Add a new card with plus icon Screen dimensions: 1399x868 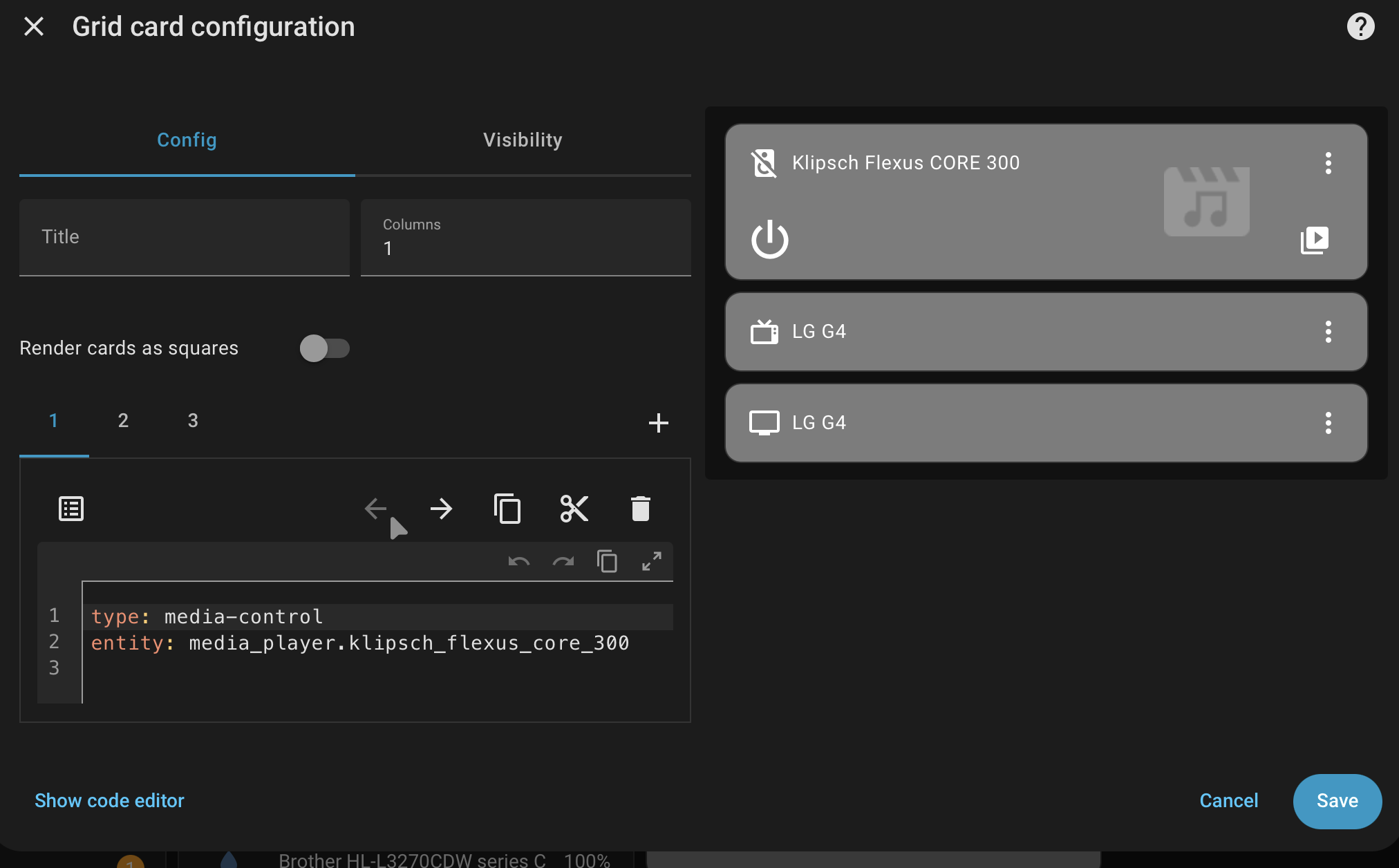[x=658, y=422]
